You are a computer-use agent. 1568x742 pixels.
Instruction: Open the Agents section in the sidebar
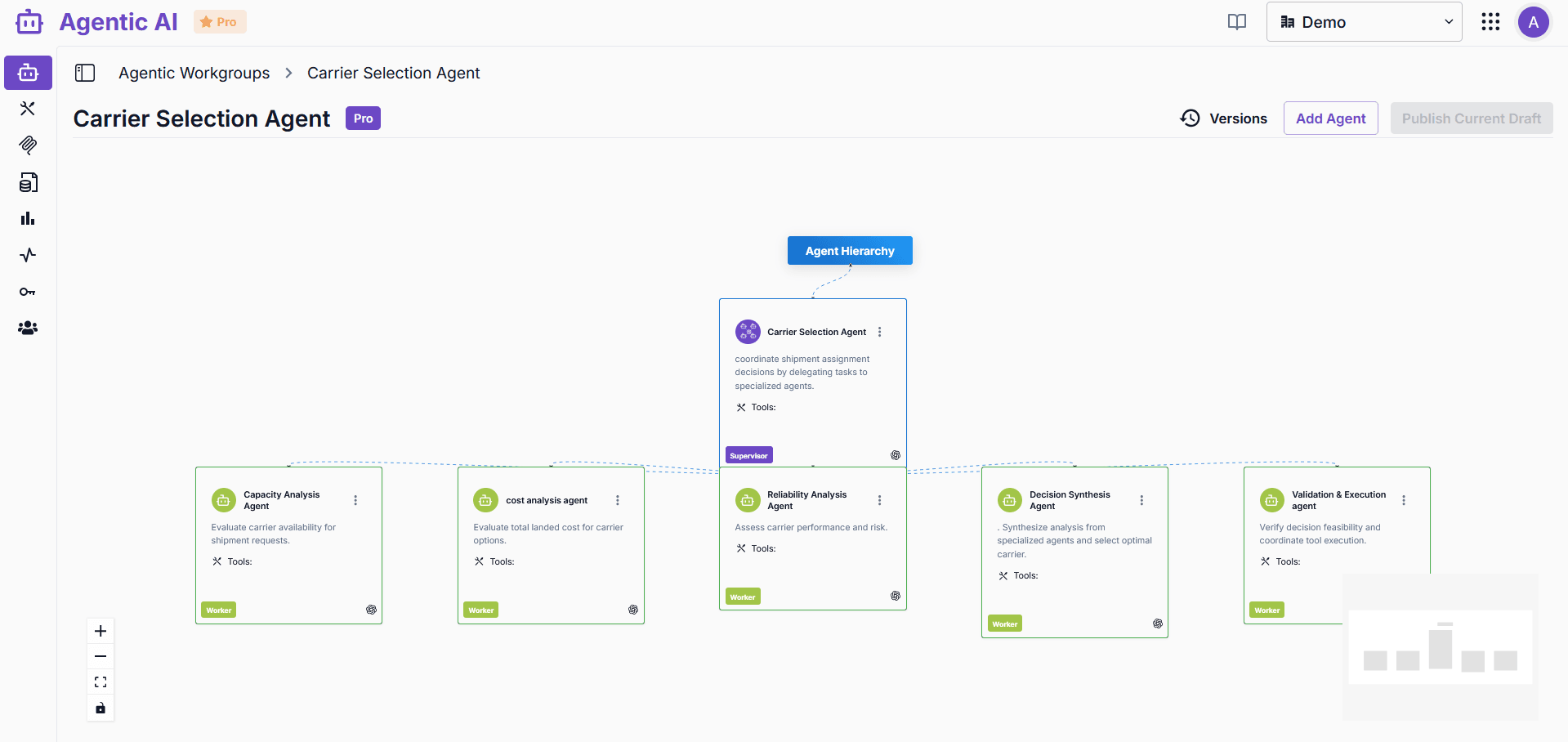[27, 72]
